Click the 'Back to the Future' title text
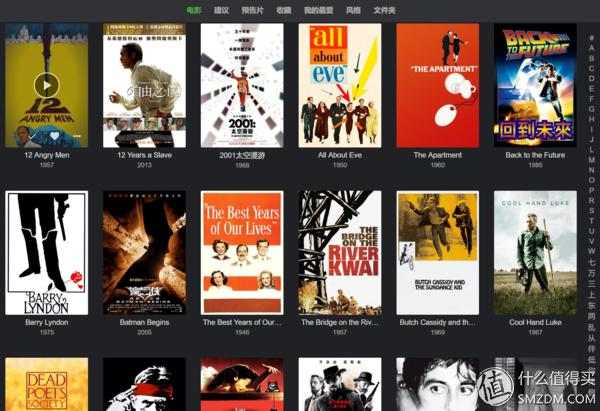This screenshot has height=411, width=600. click(535, 155)
